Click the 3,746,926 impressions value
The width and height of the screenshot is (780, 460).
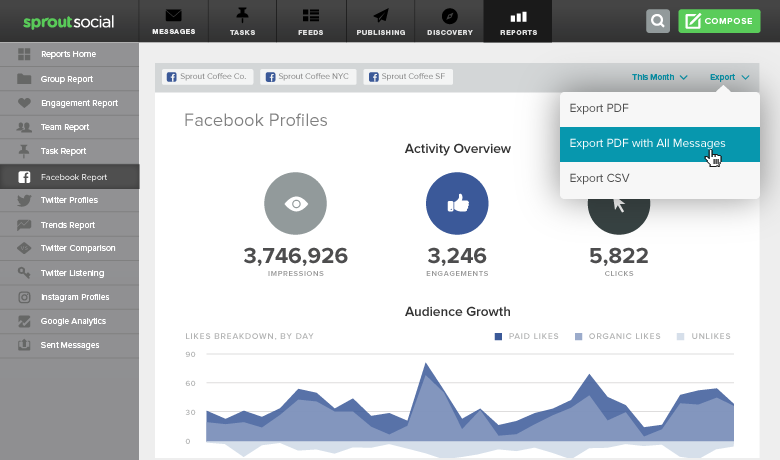[295, 256]
